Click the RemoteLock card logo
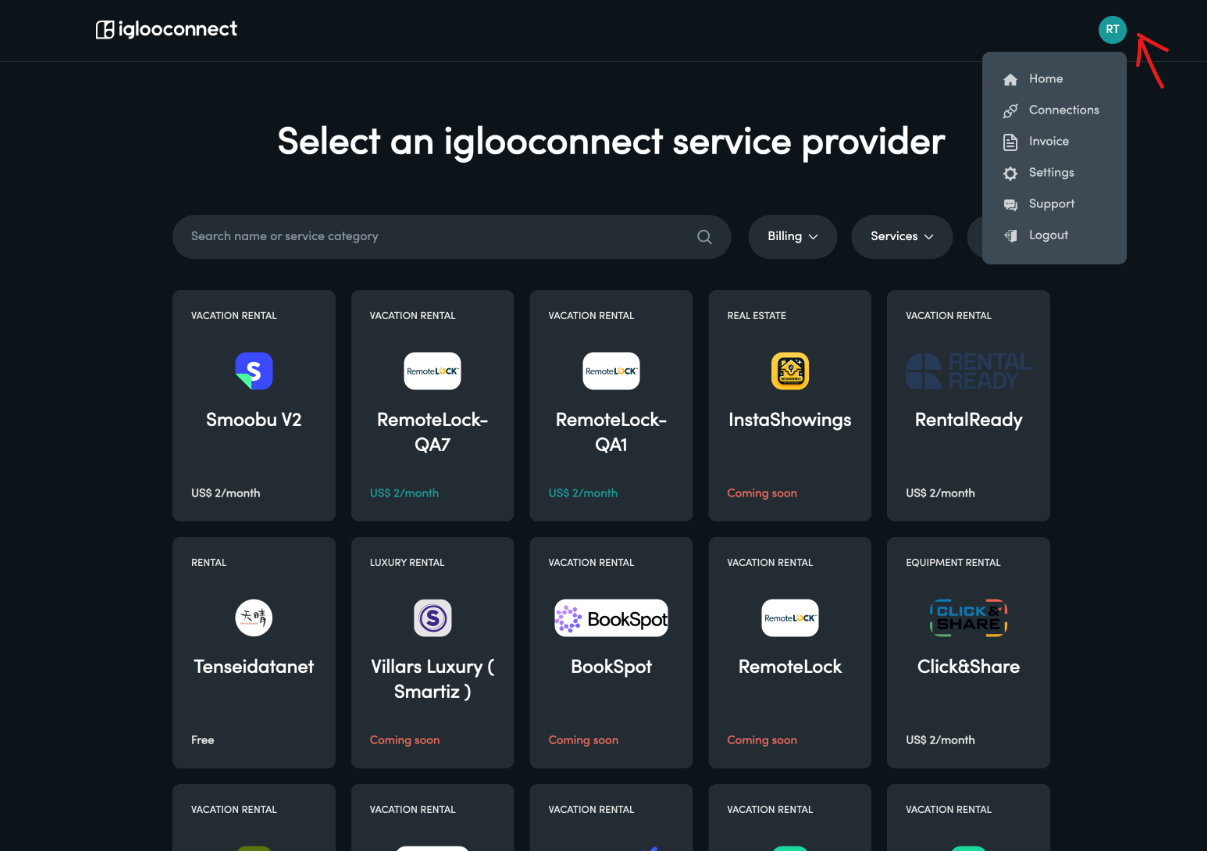The image size is (1207, 851). point(790,618)
